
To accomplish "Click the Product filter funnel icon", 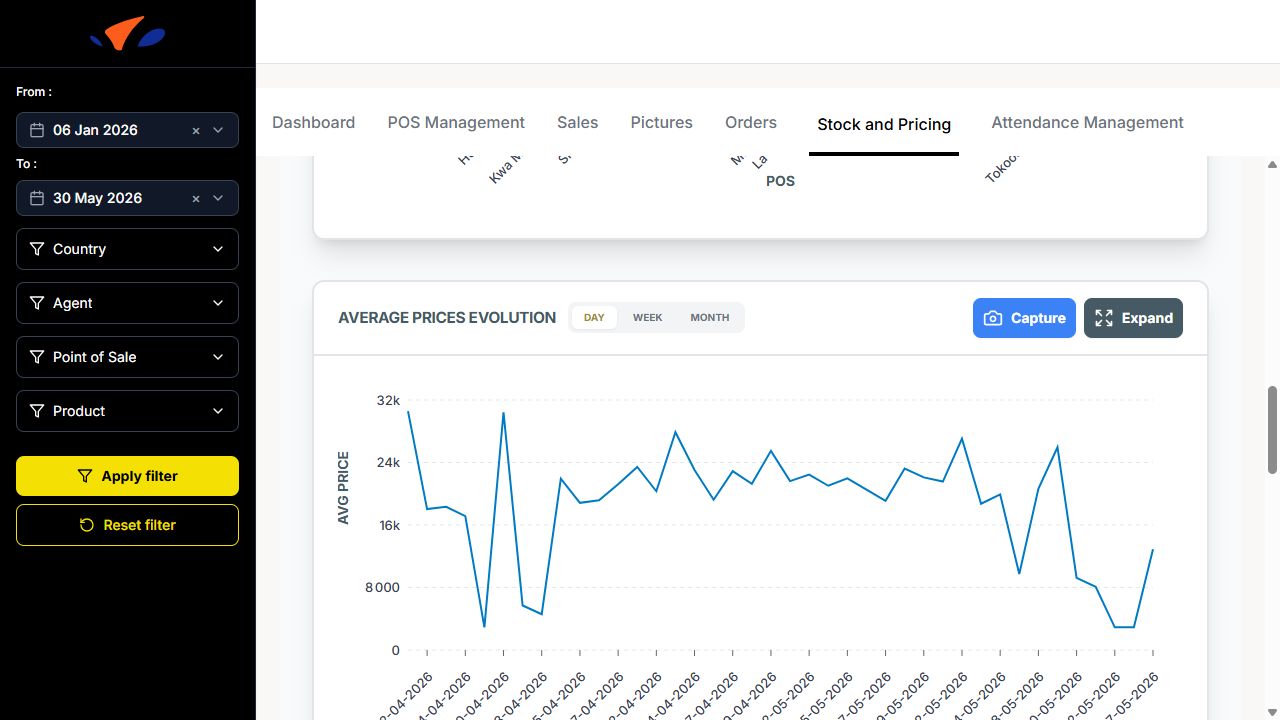I will coord(37,411).
